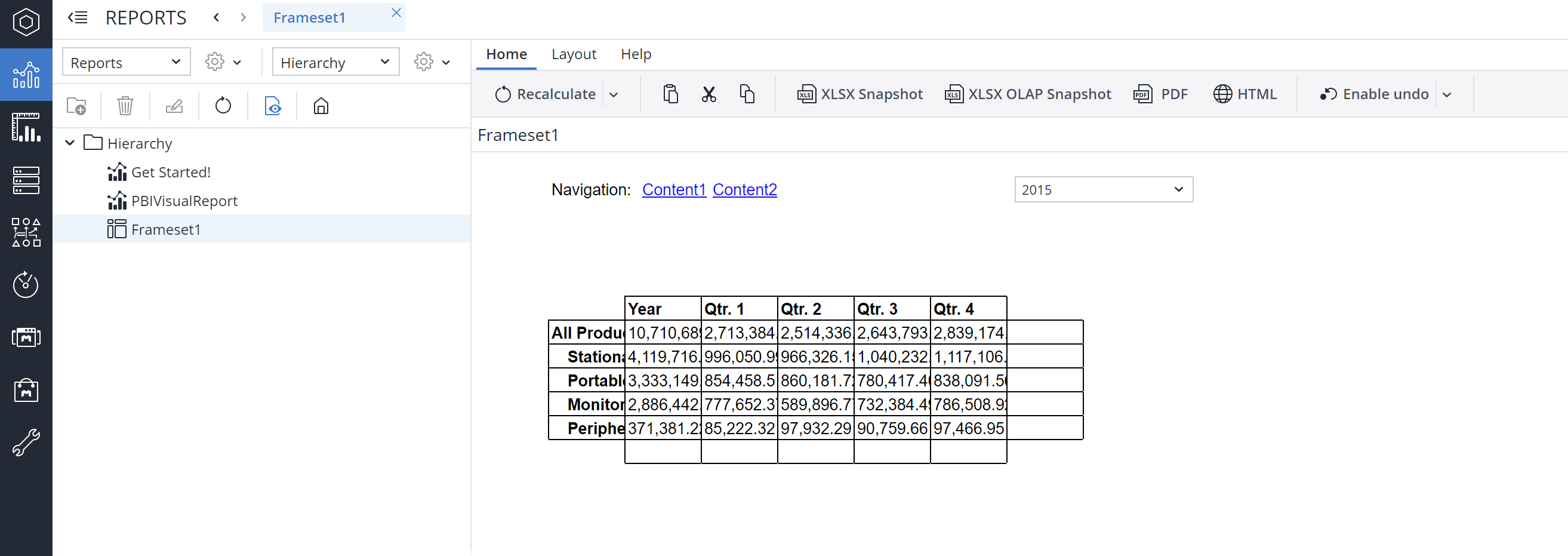Toggle the report preview eye icon
This screenshot has height=556, width=1568.
(x=272, y=106)
